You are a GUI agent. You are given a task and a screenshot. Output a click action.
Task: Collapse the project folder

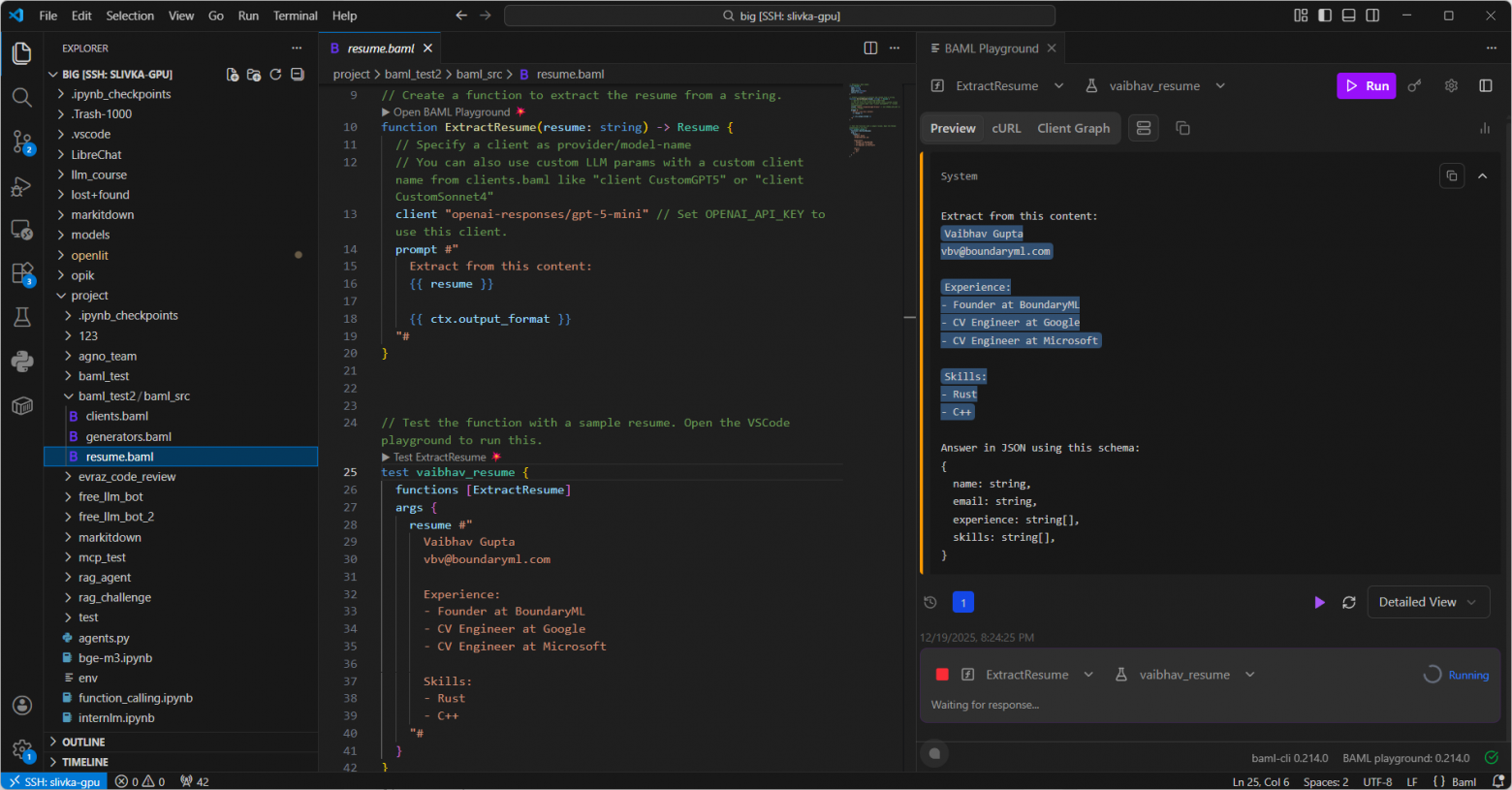click(89, 296)
